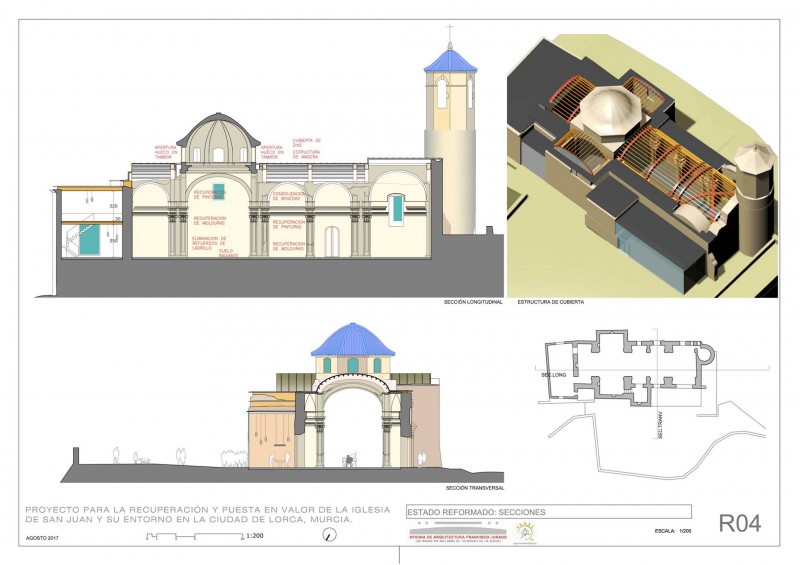Click the 'CUBIERTA DE ZINC' annotation
The height and width of the screenshot is (565, 800).
[307, 142]
